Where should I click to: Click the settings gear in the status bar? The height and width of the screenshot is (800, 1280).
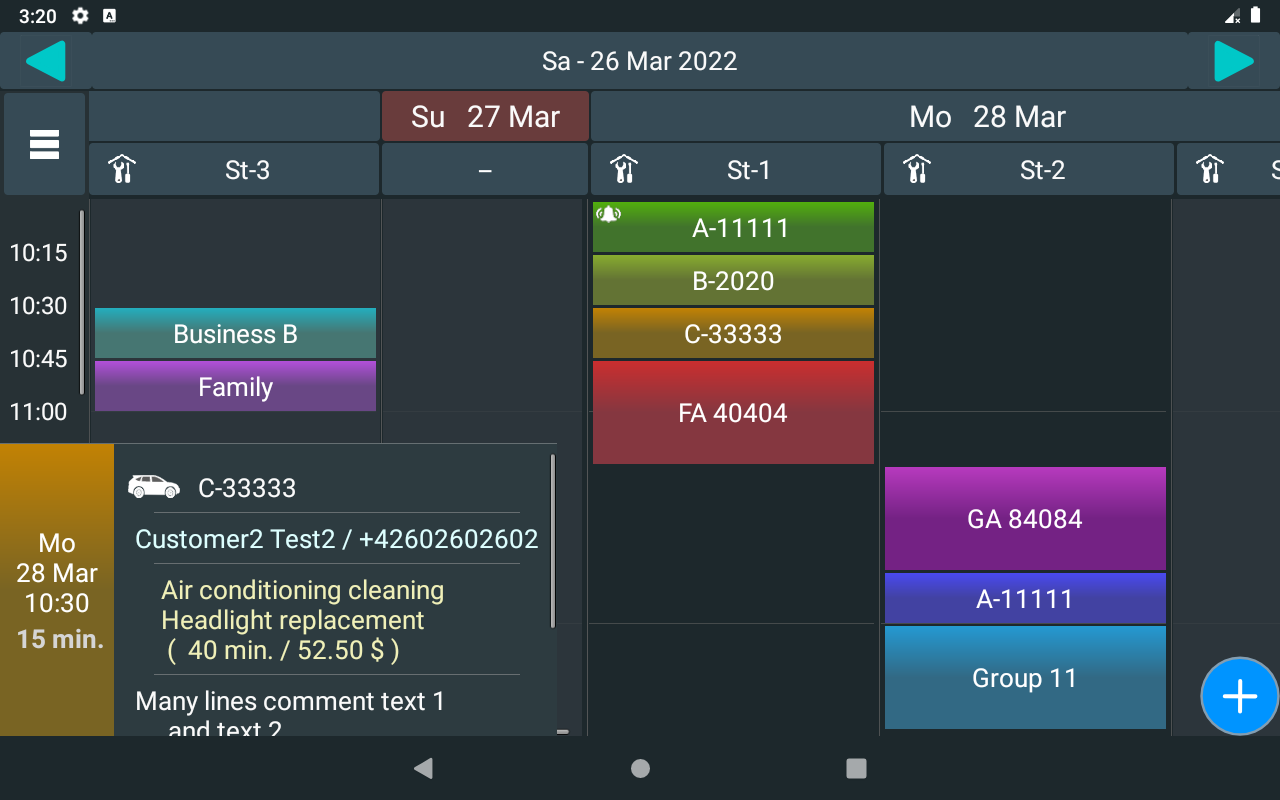point(80,16)
